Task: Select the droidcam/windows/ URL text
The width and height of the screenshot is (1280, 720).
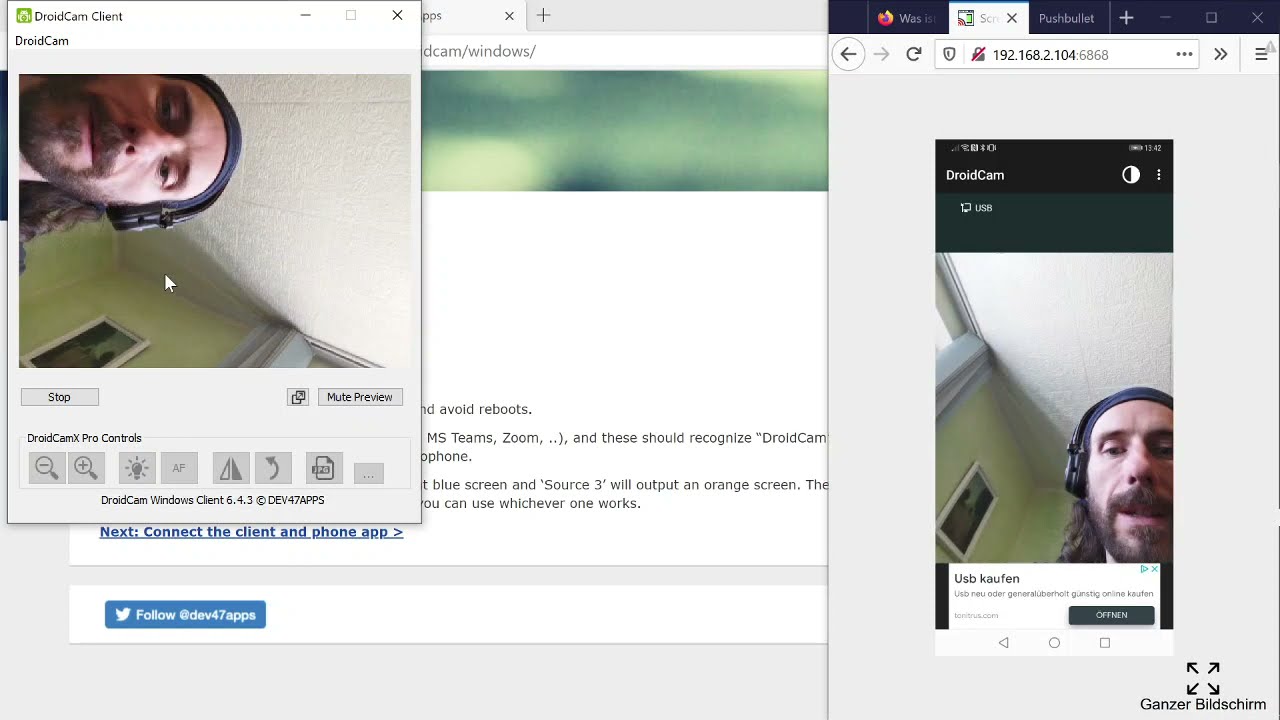Action: [x=479, y=51]
